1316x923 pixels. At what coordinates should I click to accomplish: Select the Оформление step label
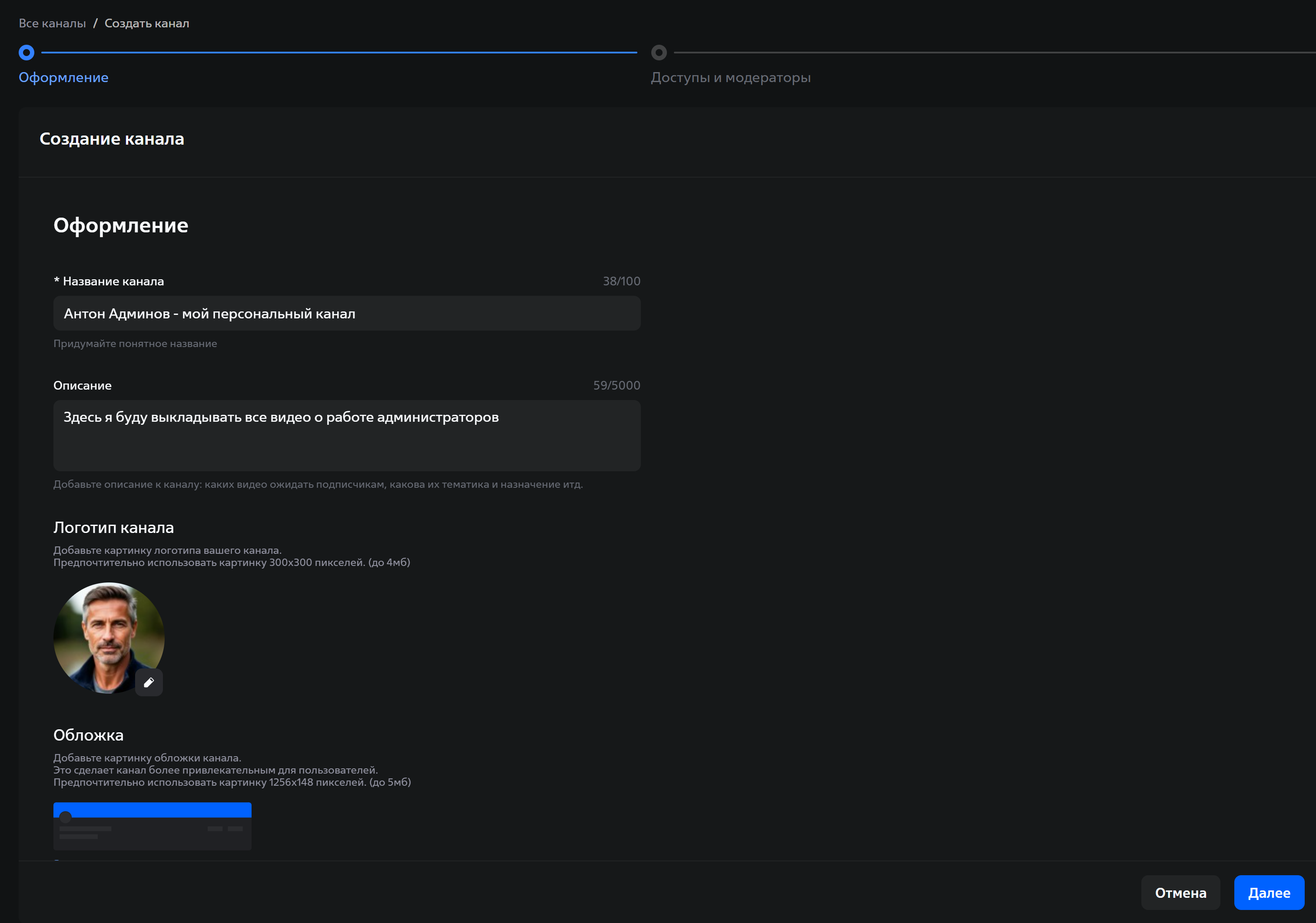pos(63,77)
